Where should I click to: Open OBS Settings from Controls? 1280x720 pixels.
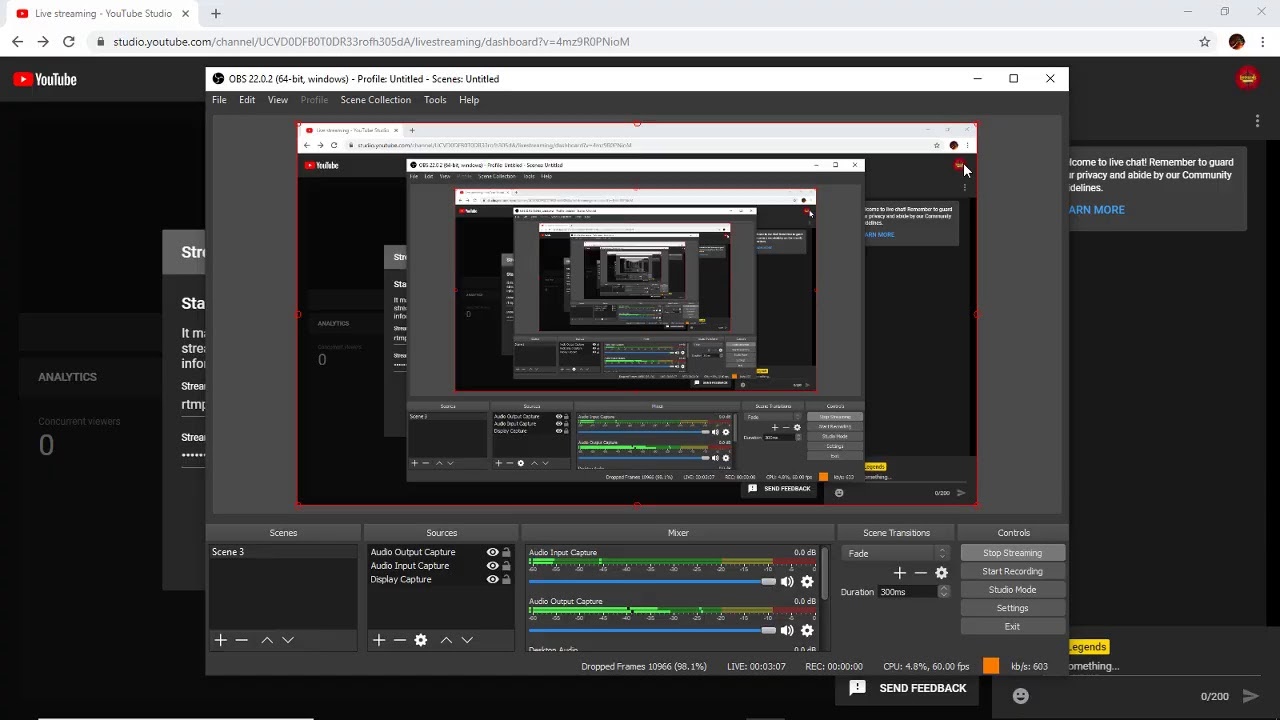tap(1012, 608)
